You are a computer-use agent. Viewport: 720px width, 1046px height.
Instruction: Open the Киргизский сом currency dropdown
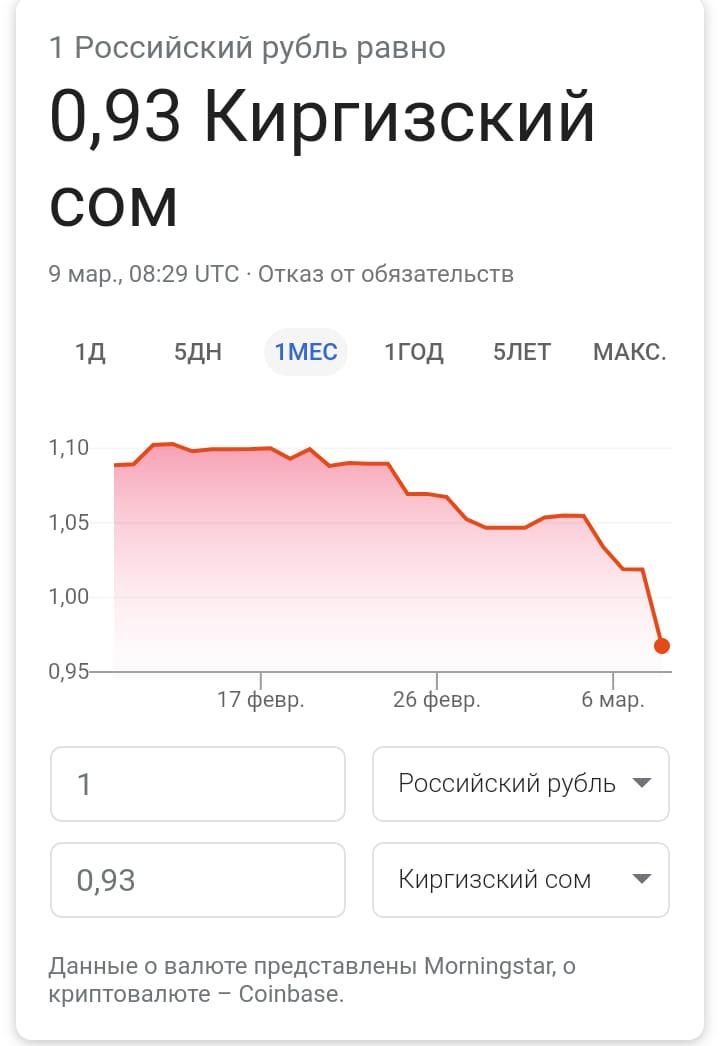pyautogui.click(x=520, y=880)
